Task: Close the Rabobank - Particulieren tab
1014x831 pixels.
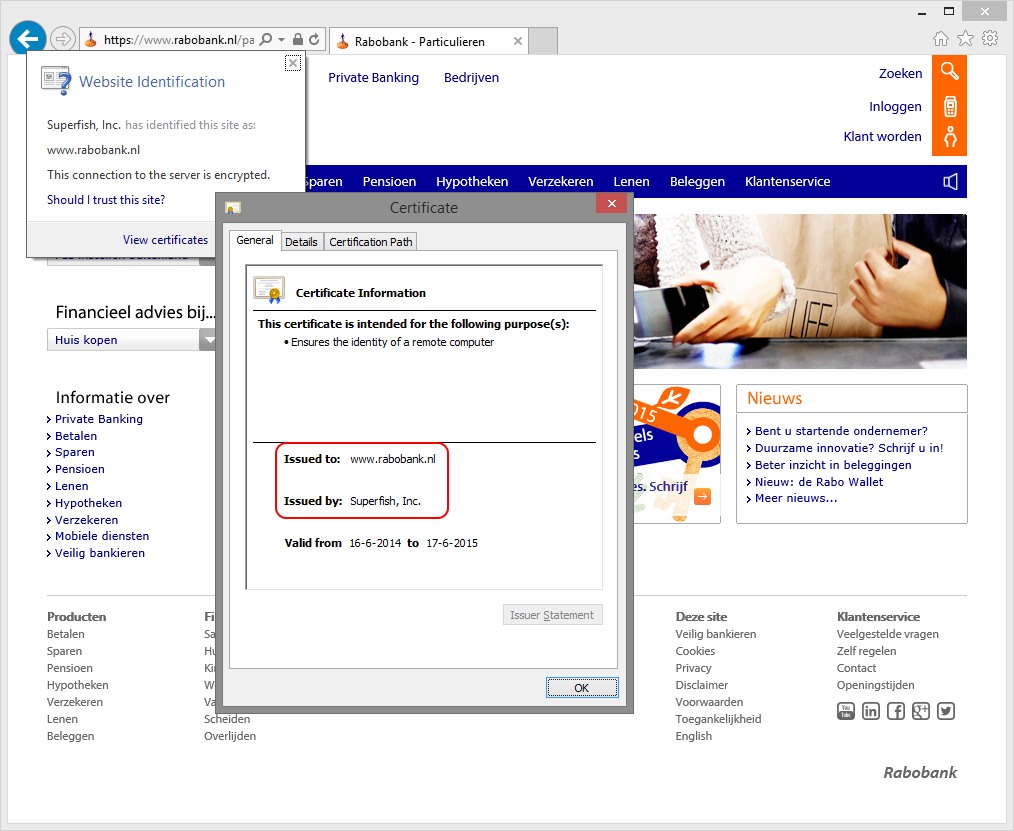Action: 517,41
